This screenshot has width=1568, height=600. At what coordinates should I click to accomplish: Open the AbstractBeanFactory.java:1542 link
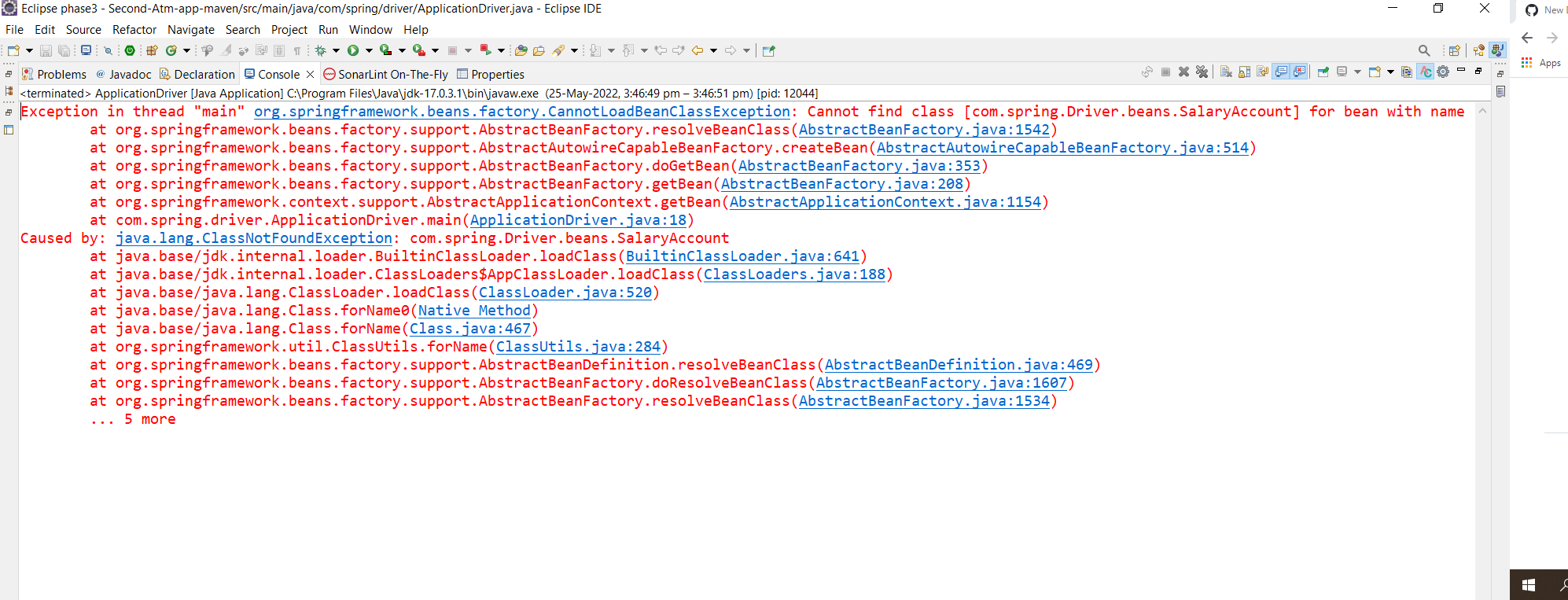tap(924, 130)
